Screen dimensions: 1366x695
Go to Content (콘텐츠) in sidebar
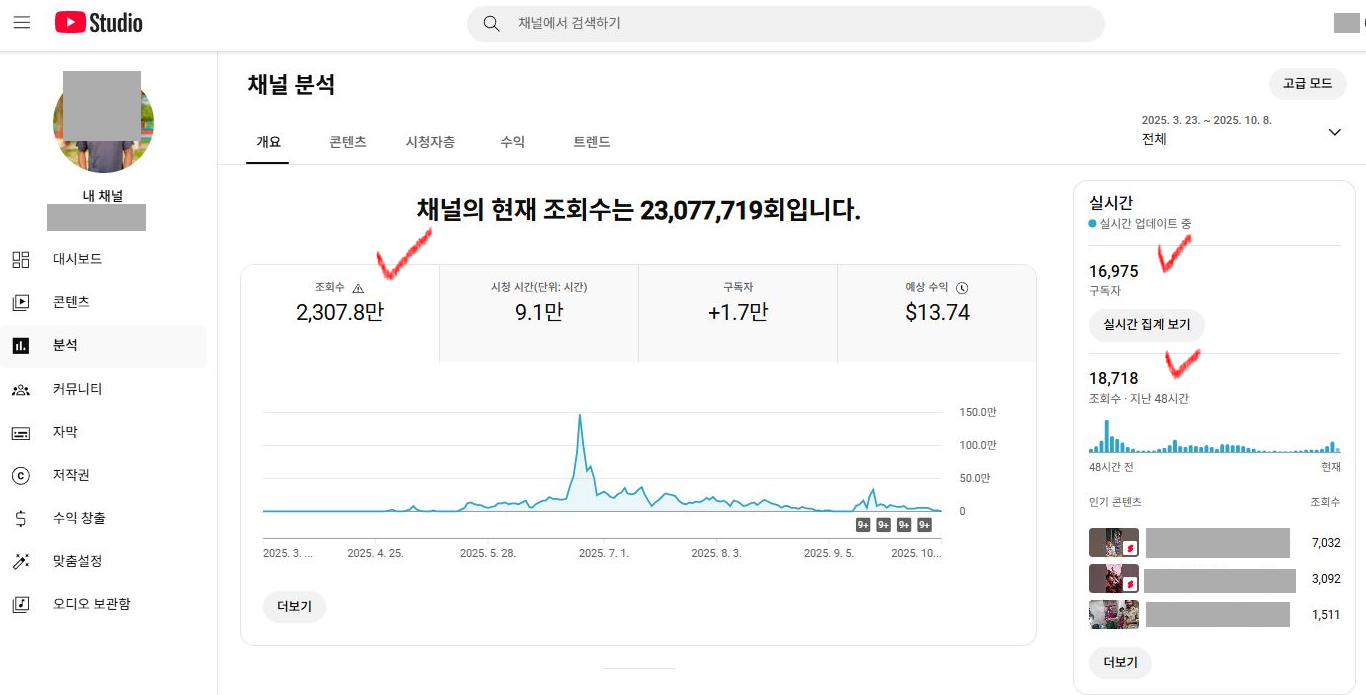click(x=71, y=302)
